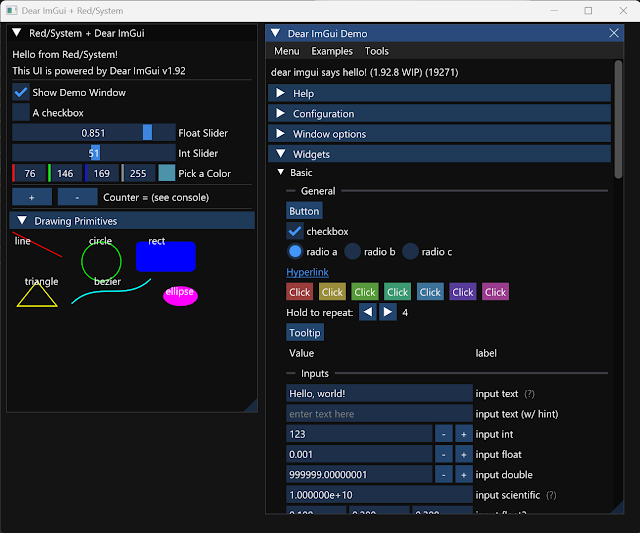
Task: Click the red Click button
Action: click(300, 292)
